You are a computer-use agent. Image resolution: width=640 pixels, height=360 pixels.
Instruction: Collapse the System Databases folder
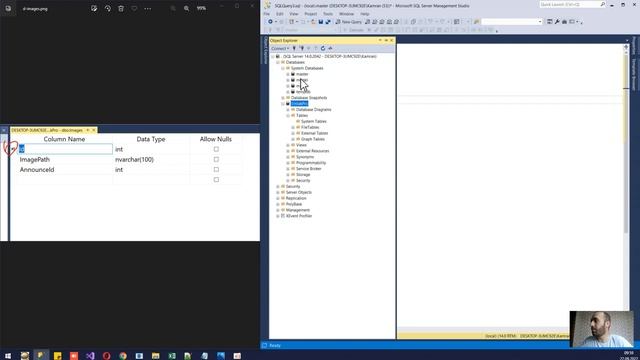tap(282, 68)
